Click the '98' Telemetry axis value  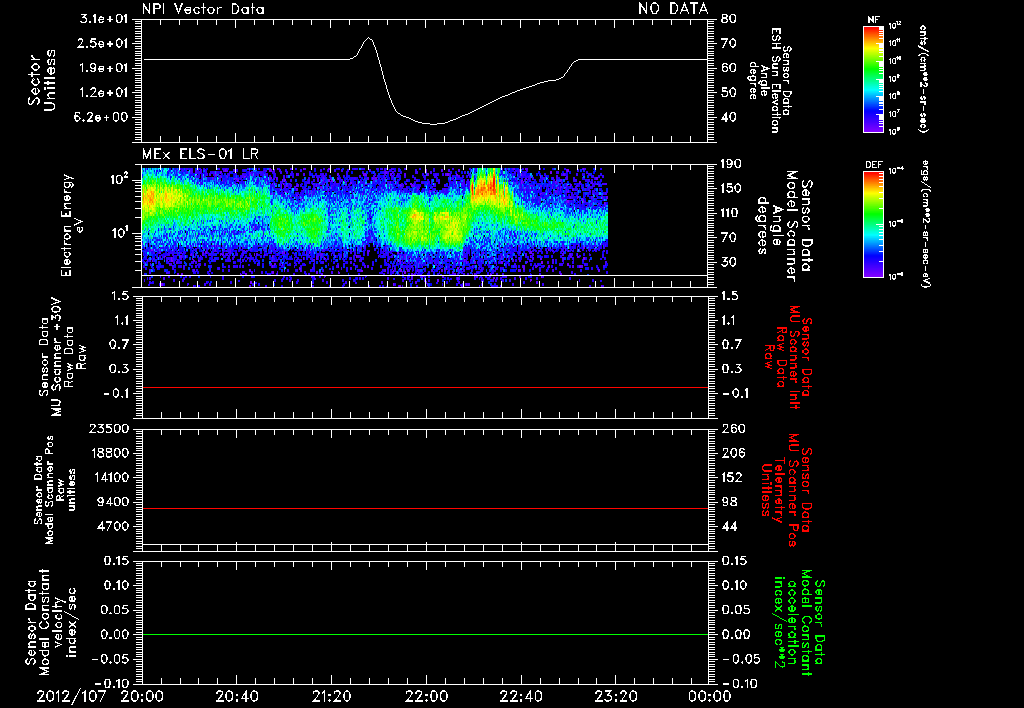coord(729,502)
